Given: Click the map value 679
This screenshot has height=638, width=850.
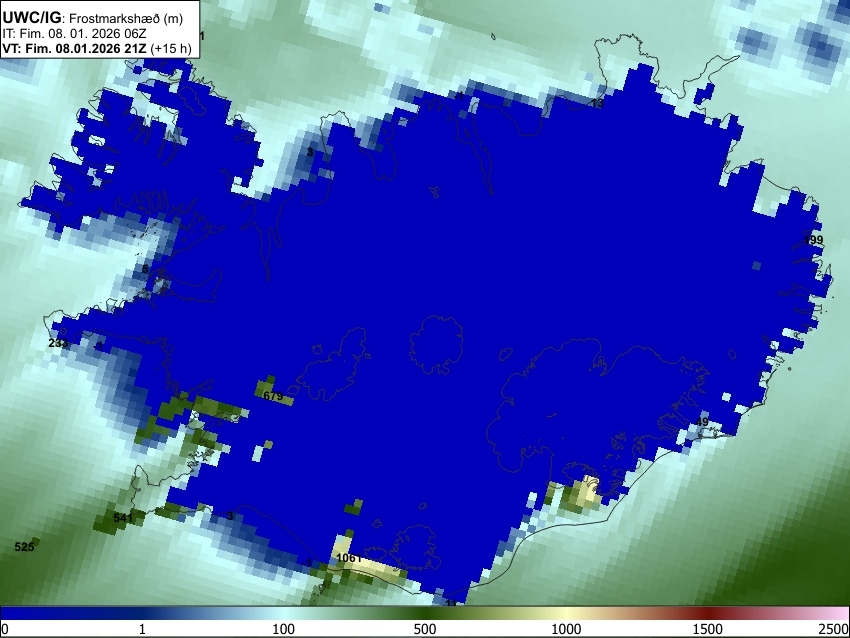Looking at the screenshot, I should click(273, 396).
